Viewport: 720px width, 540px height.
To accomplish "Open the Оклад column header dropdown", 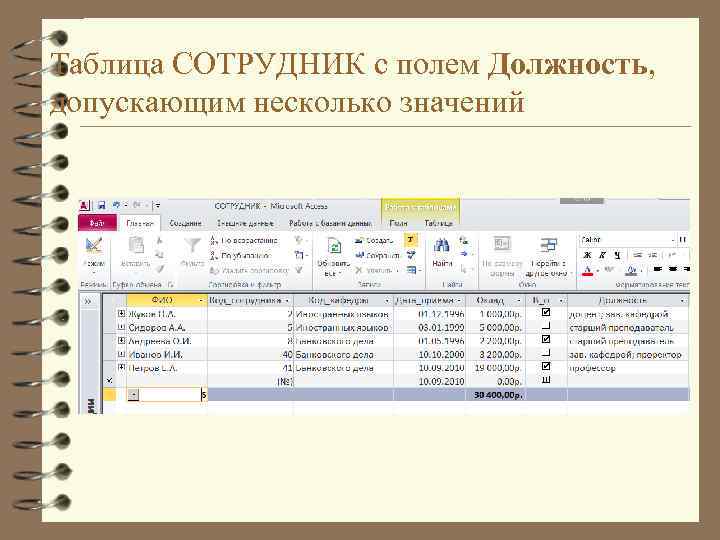I will pos(519,301).
